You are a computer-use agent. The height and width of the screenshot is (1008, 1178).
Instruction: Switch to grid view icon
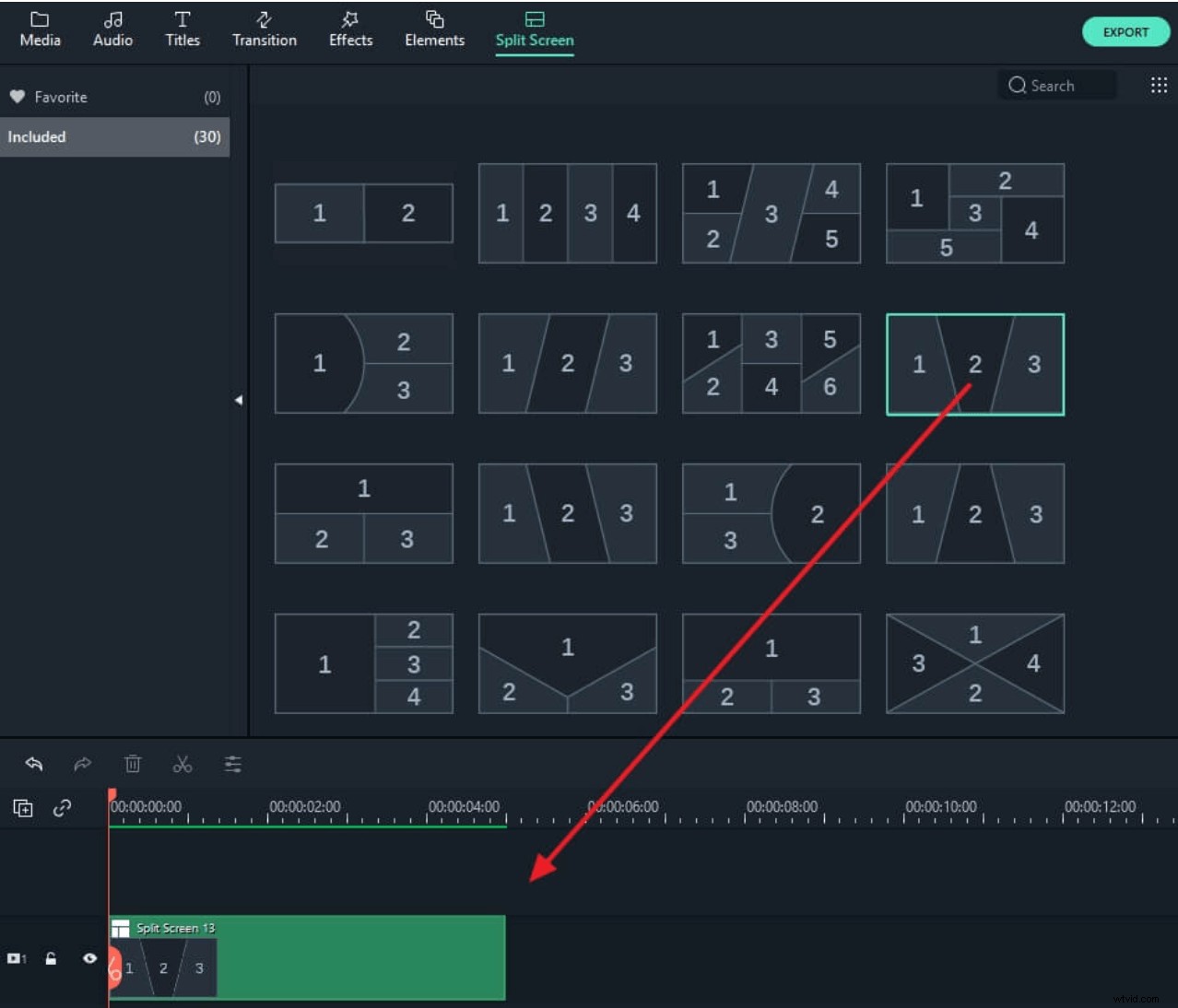[x=1159, y=86]
